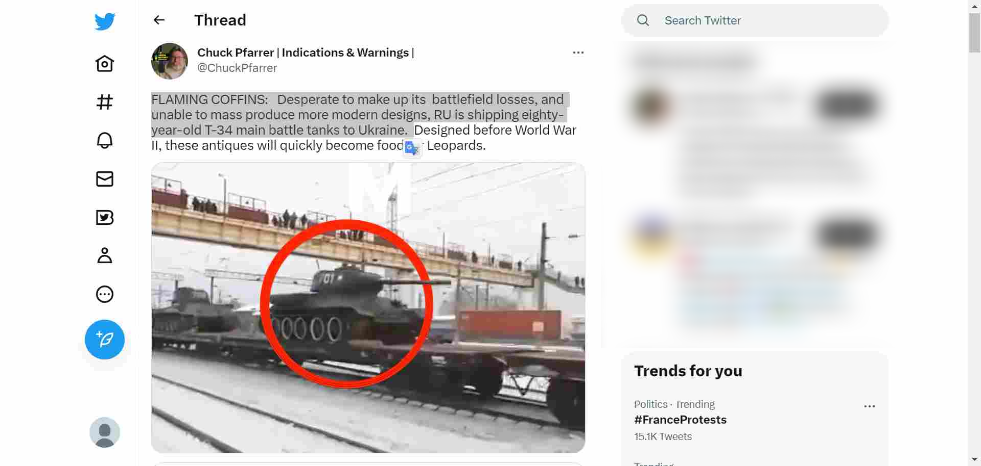Image resolution: width=981 pixels, height=466 pixels.
Task: Click the Search Twitter field
Action: [755, 21]
